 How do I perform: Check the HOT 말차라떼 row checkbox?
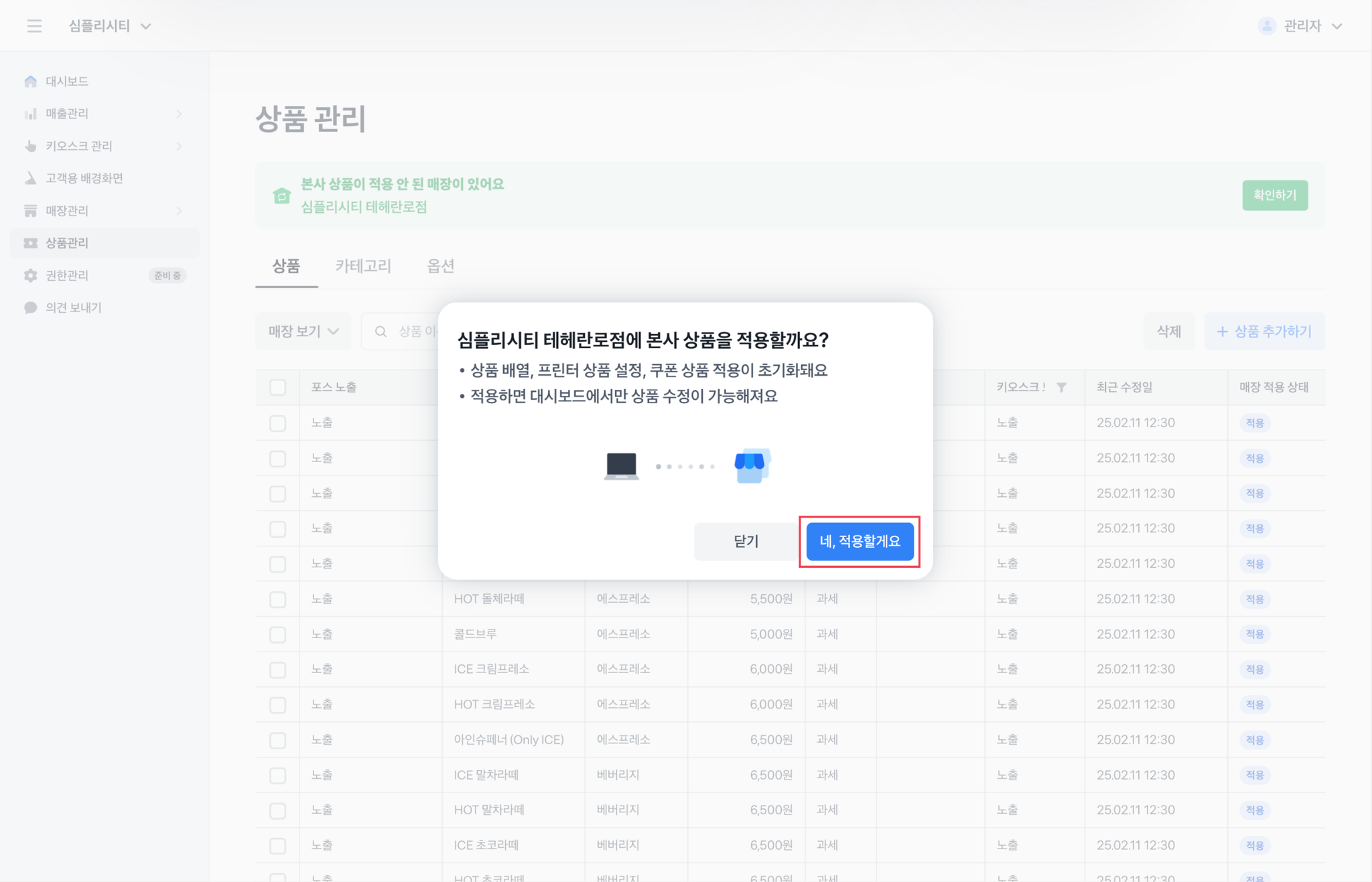[277, 810]
